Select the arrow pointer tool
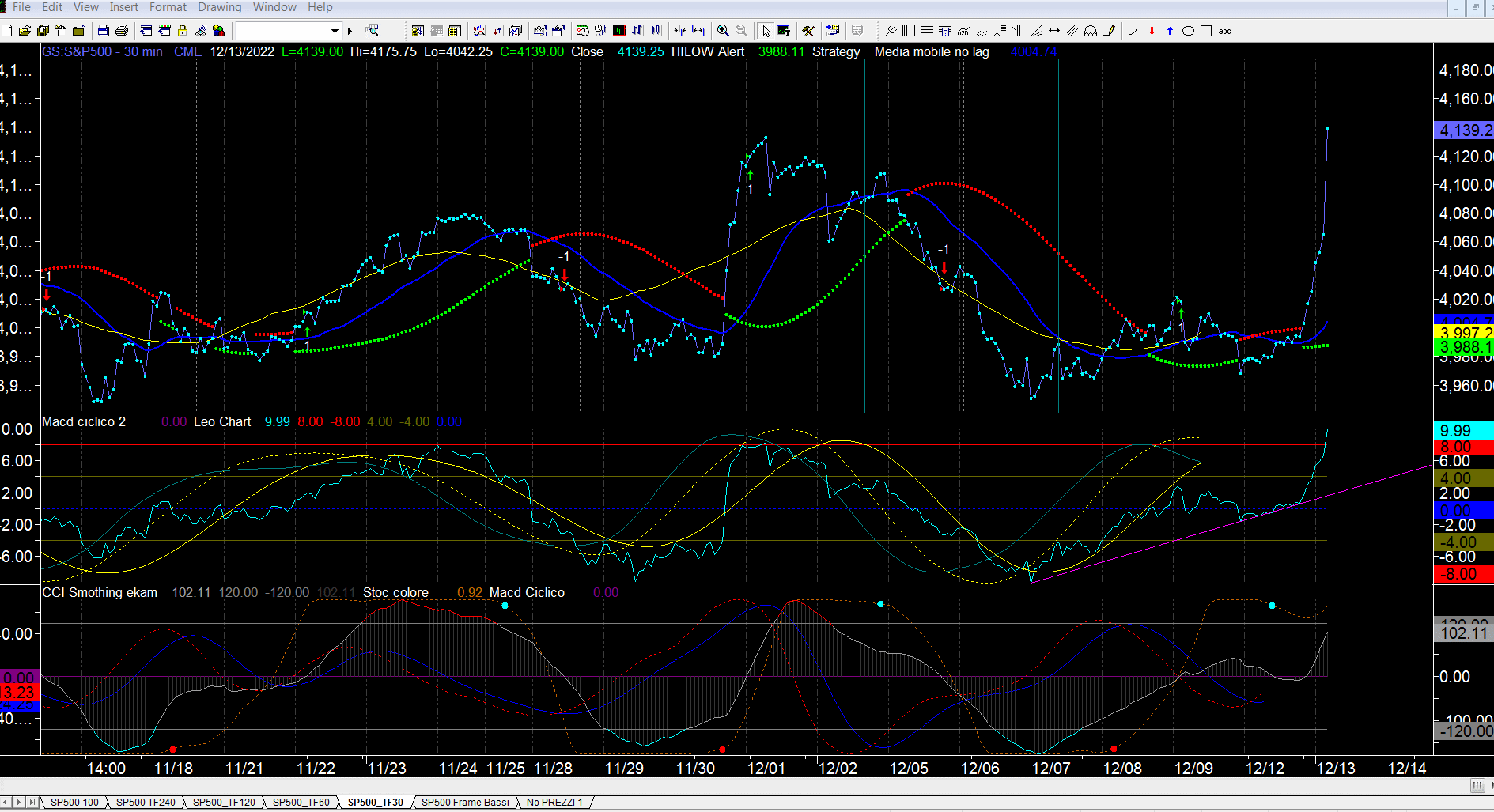This screenshot has height=812, width=1494. pyautogui.click(x=766, y=31)
